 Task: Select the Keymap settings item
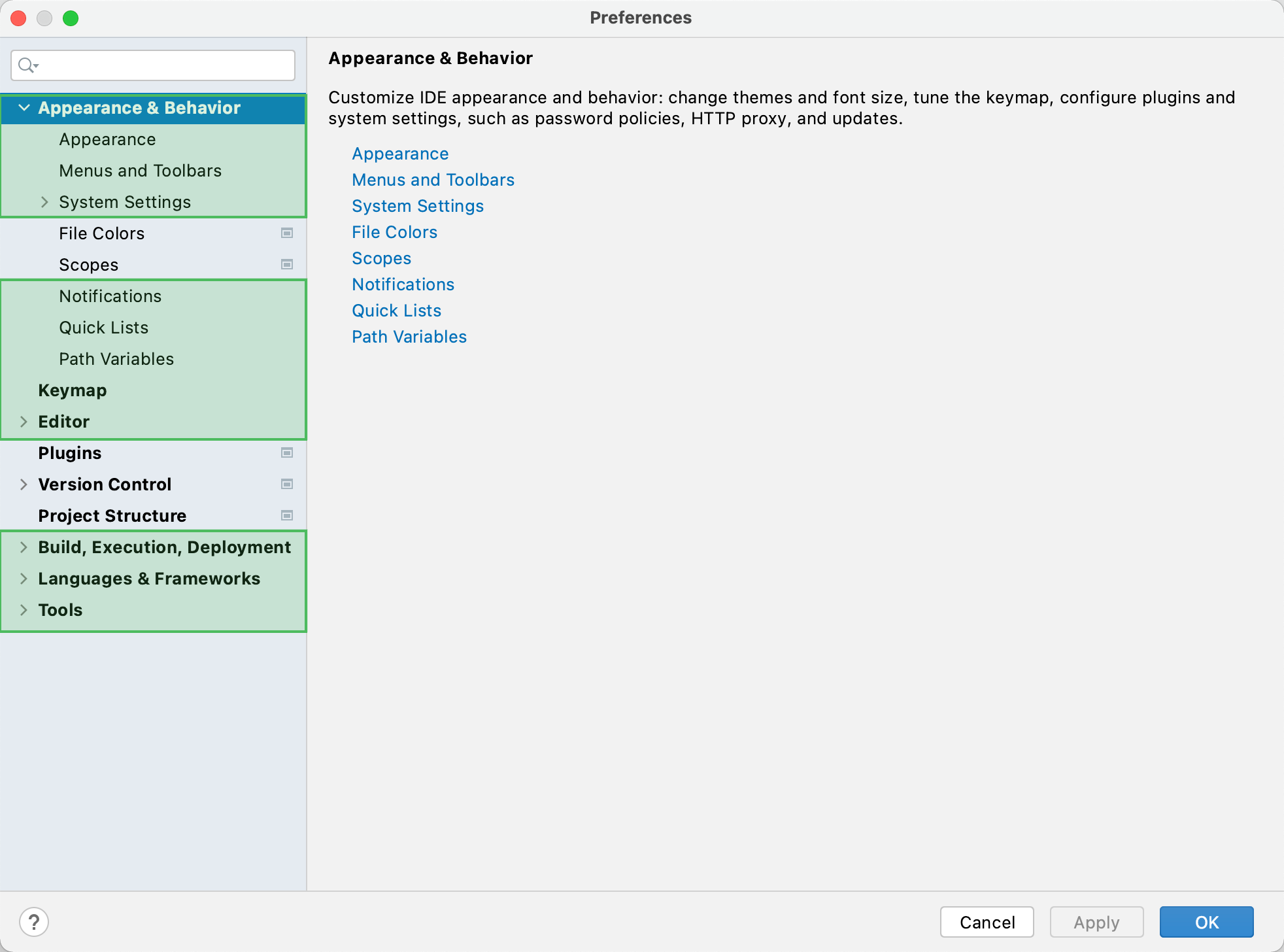pyautogui.click(x=71, y=390)
